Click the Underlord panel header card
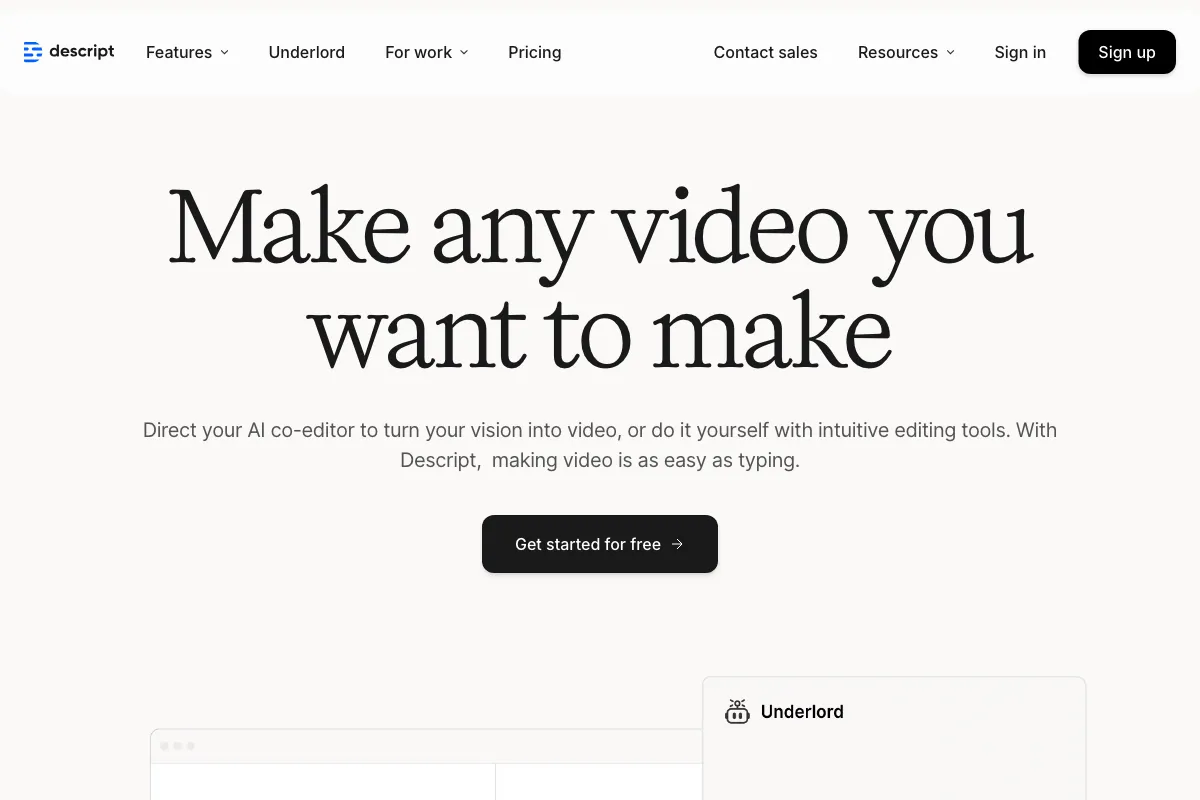This screenshot has height=800, width=1200. tap(894, 712)
